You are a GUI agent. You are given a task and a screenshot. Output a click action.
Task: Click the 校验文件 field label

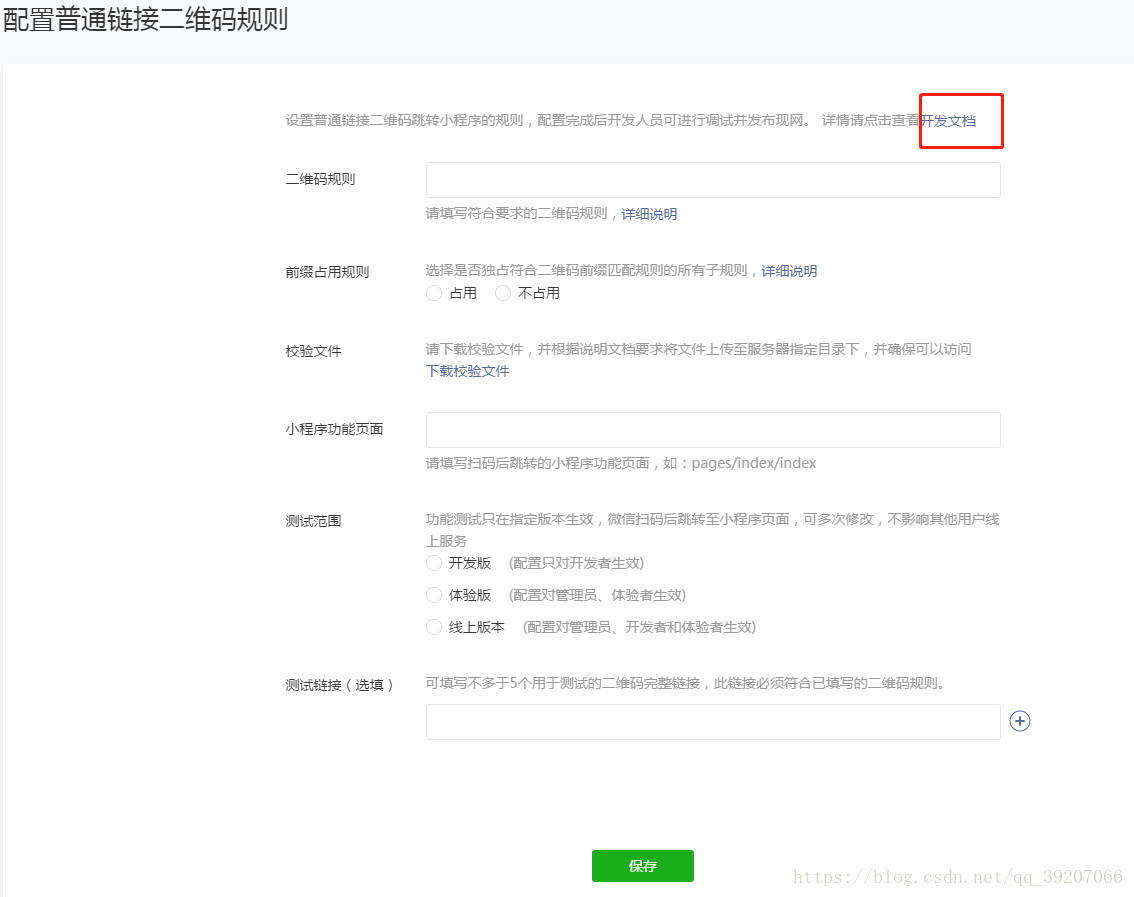(x=313, y=351)
